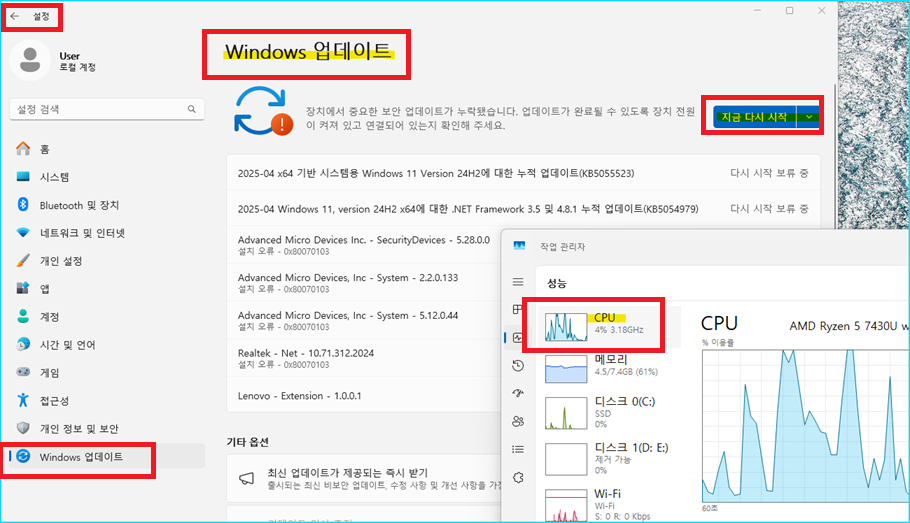The image size is (910, 523).
Task: Open the Task Manager App history icon
Action: [x=518, y=365]
